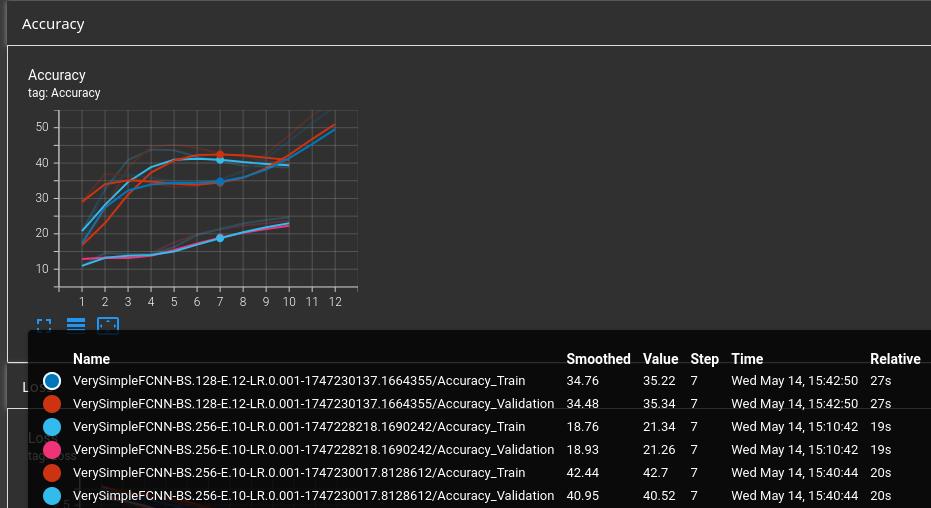The image size is (931, 508).
Task: Click value 21.26 in tooltip
Action: [659, 450]
